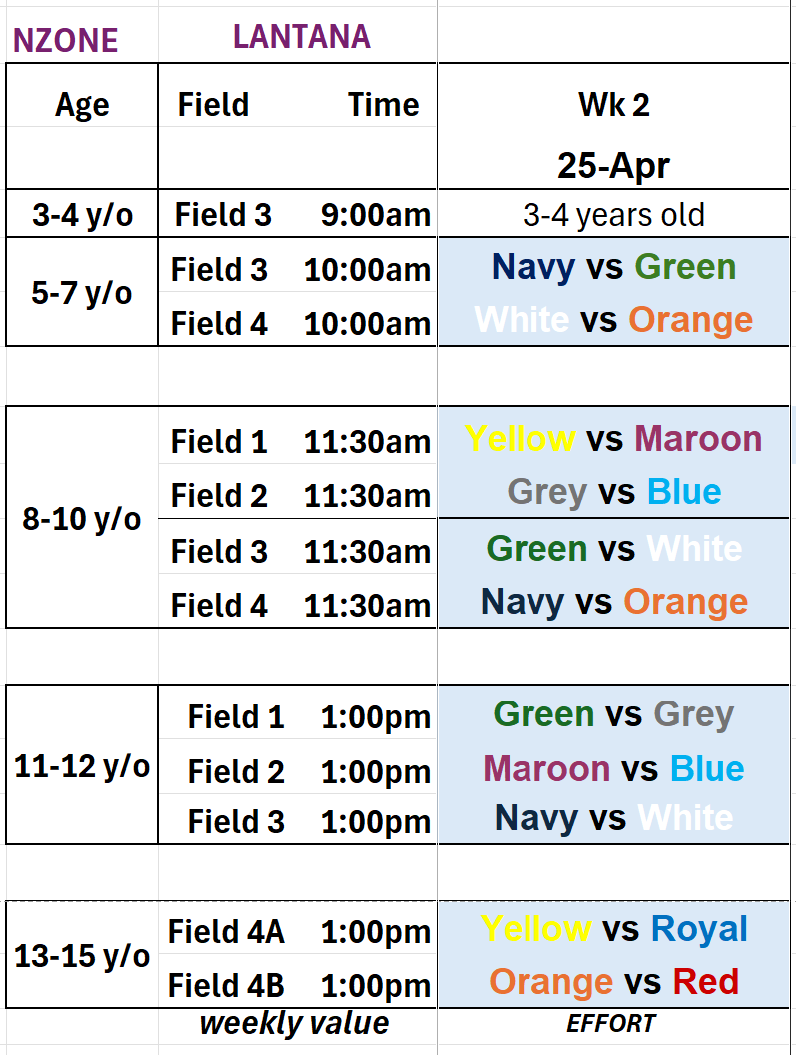Viewport: 796px width, 1055px height.
Task: Click the '3-4 years old' cell
Action: click(613, 214)
